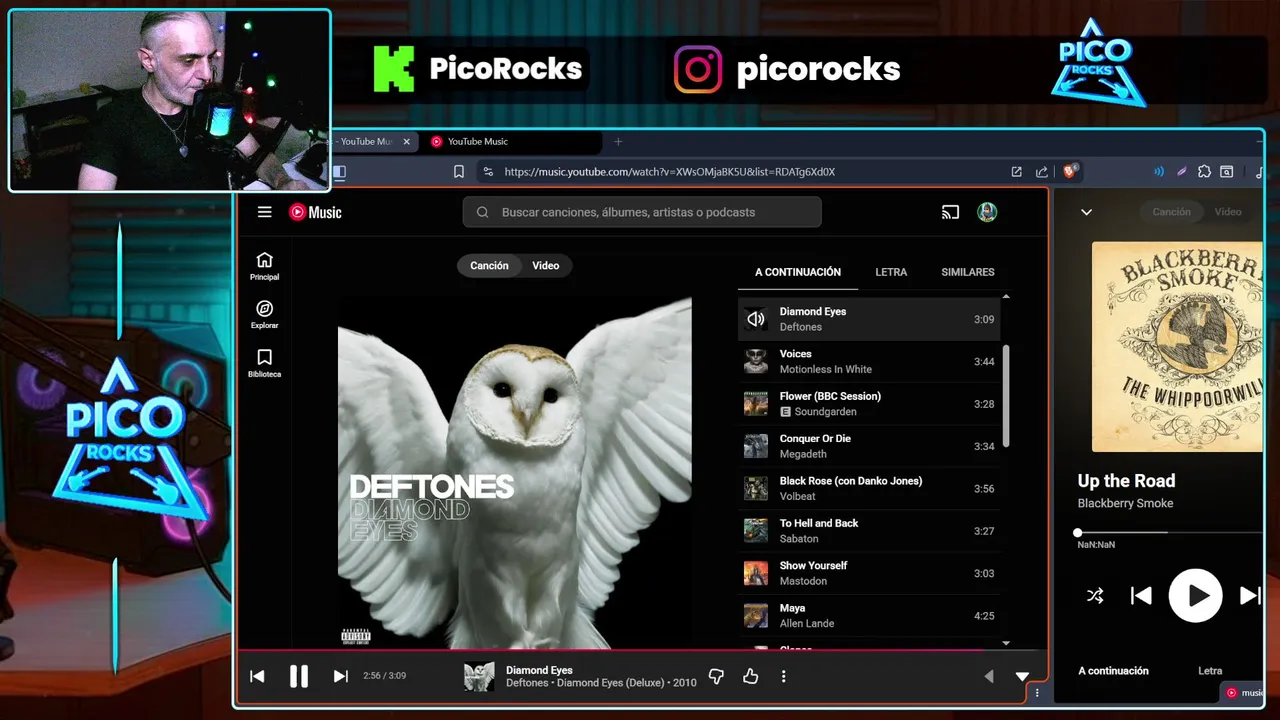Screen dimensions: 1280x720
Task: Open Biblioteca in the sidebar
Action: 264,364
